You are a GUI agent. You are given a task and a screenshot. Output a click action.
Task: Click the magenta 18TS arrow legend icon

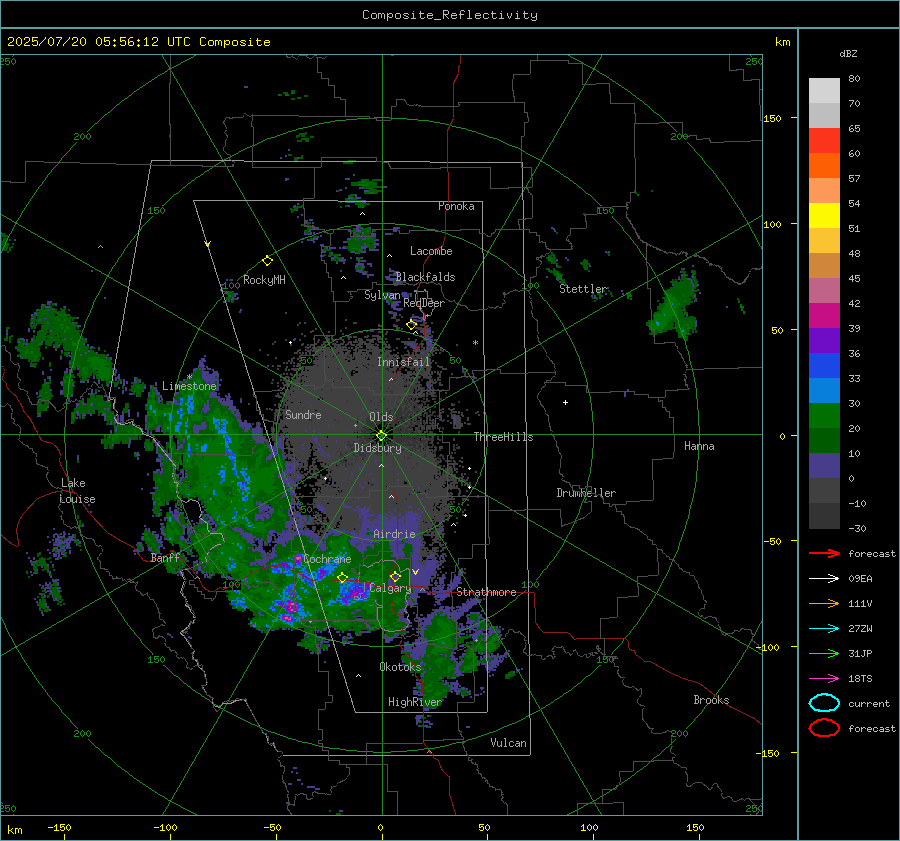coord(824,679)
